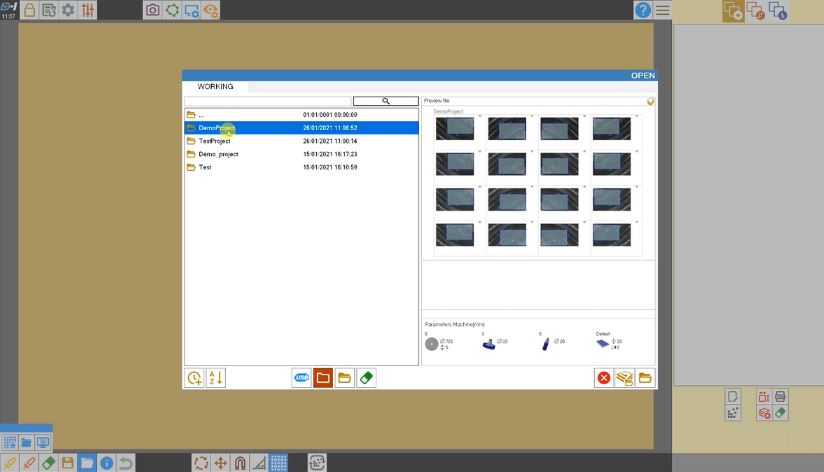Select the Test folder row
The image size is (824, 472).
302,167
